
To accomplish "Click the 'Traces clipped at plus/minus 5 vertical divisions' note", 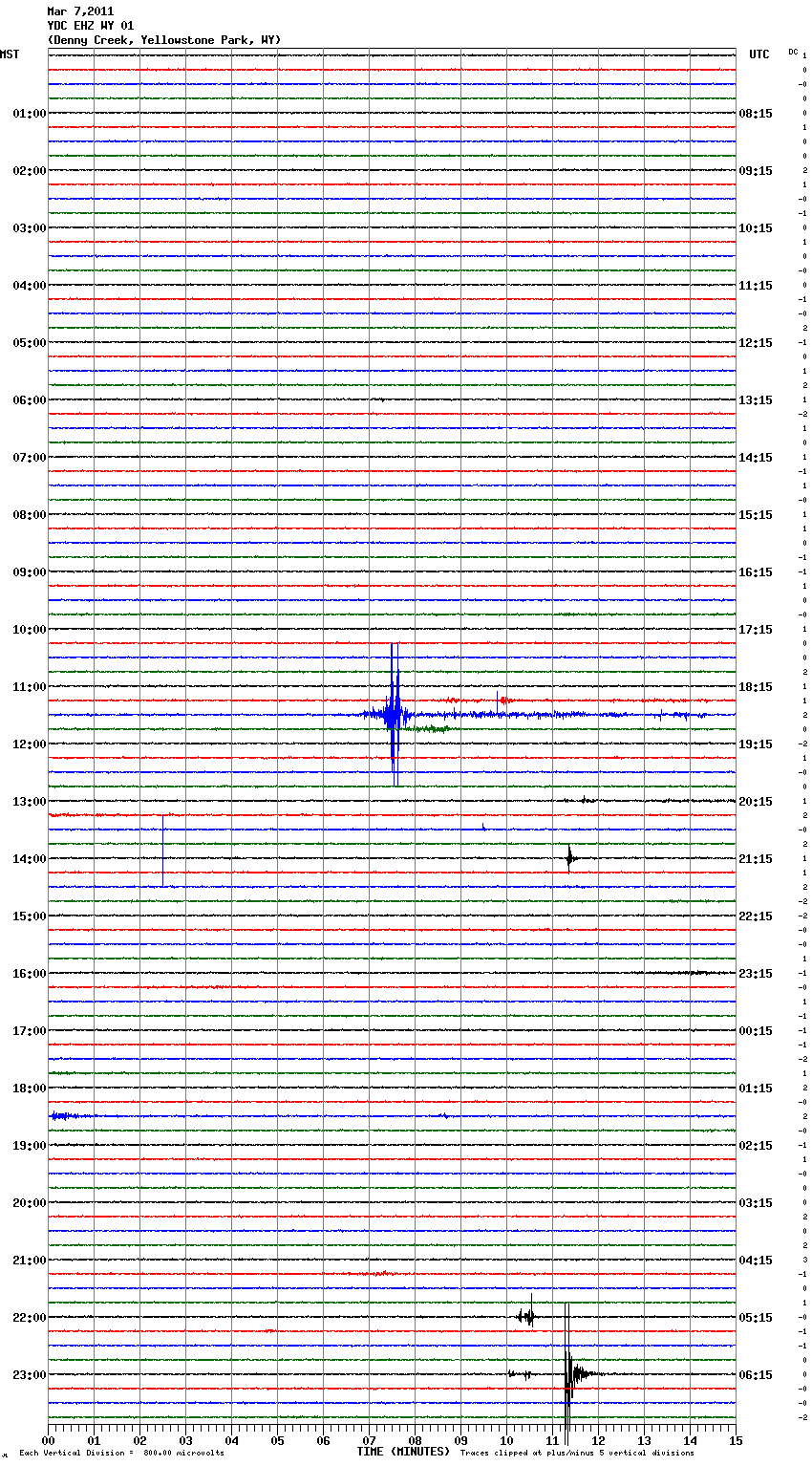I will click(x=577, y=1454).
